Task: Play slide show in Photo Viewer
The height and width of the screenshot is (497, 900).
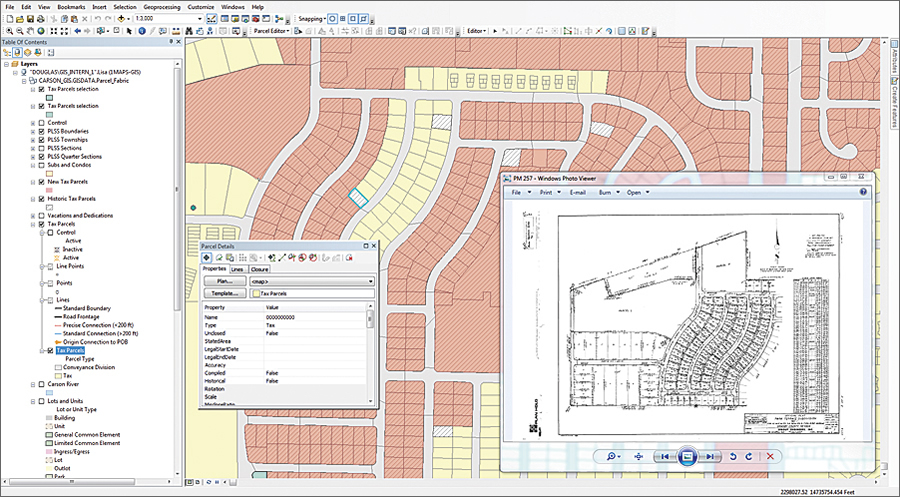Action: [686, 456]
